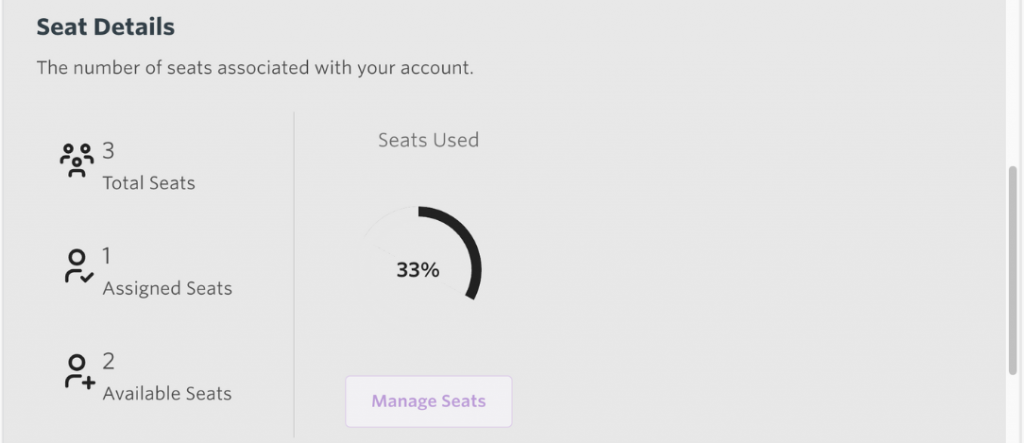Click the faint unused portion of the donut chart
The image size is (1024, 443).
click(x=385, y=229)
